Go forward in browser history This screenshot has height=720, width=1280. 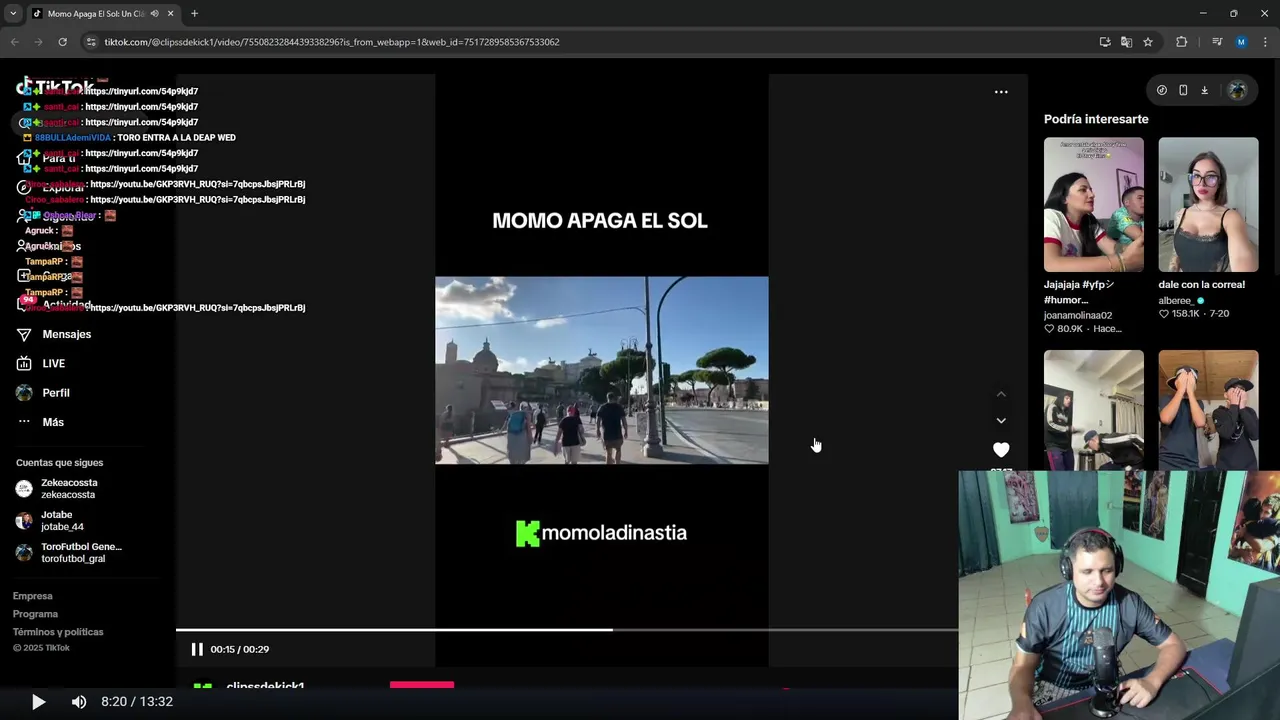tap(38, 42)
